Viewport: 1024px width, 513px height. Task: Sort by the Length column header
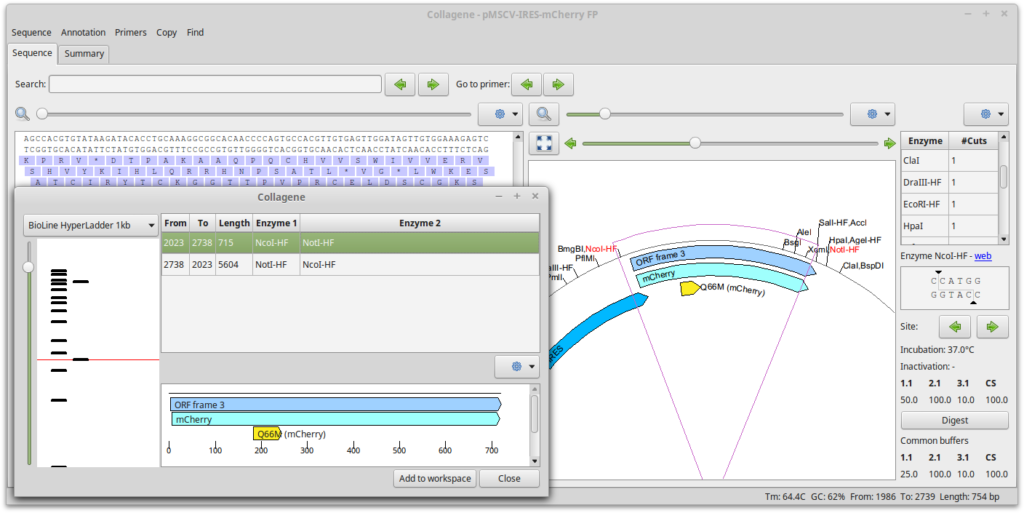point(234,223)
